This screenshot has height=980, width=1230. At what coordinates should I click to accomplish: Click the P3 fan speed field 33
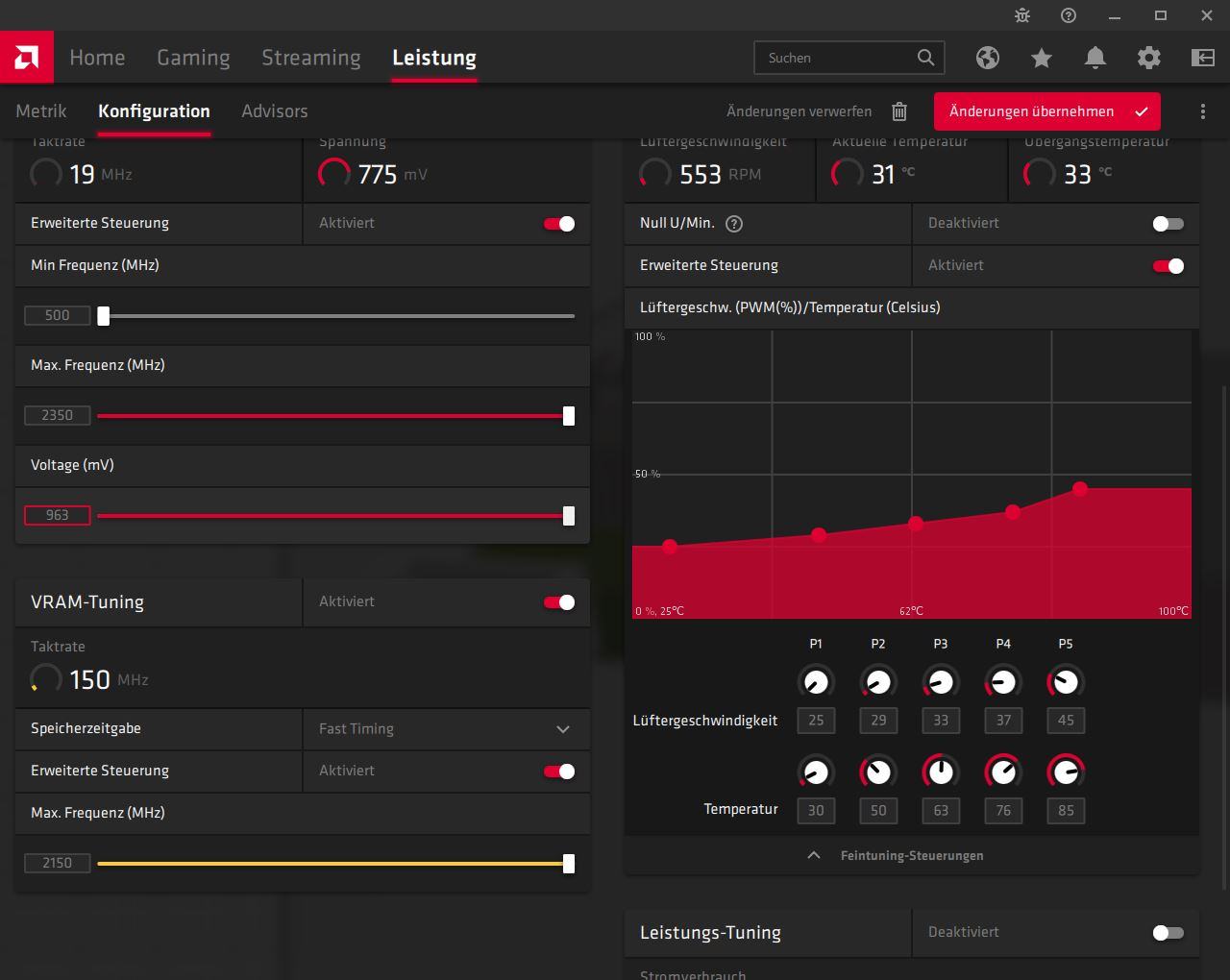coord(941,721)
